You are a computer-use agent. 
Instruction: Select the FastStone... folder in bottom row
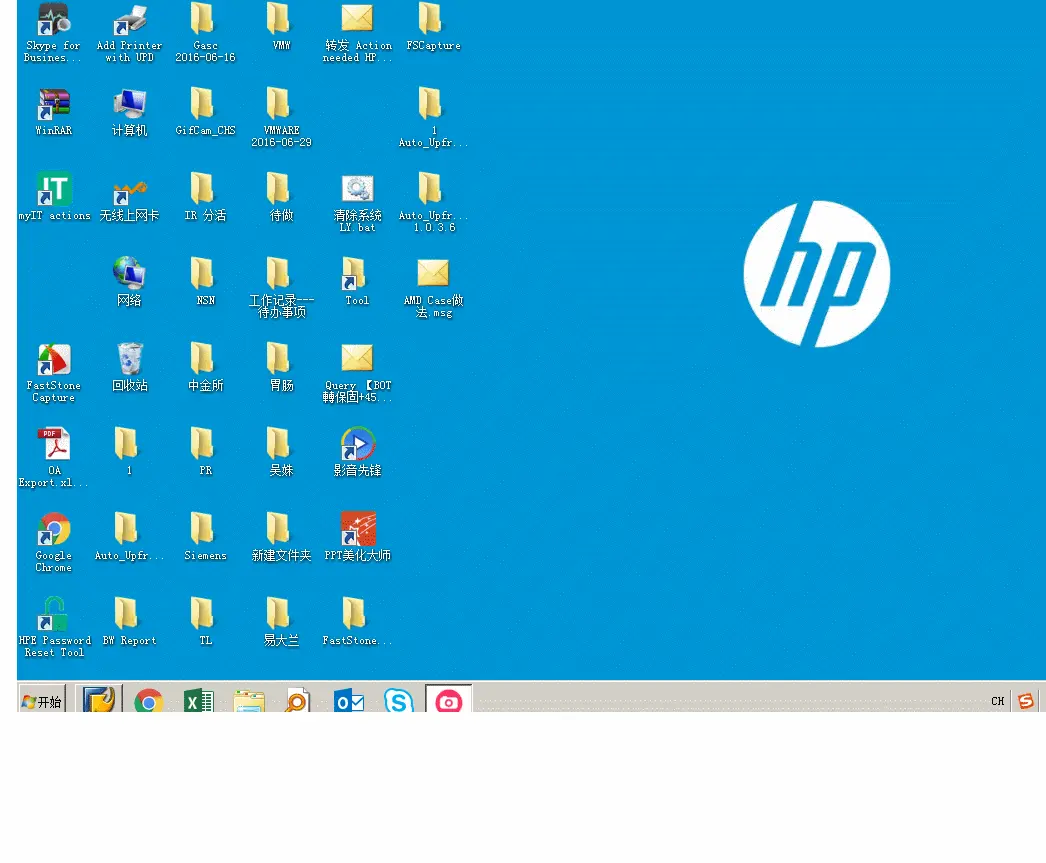tap(357, 622)
